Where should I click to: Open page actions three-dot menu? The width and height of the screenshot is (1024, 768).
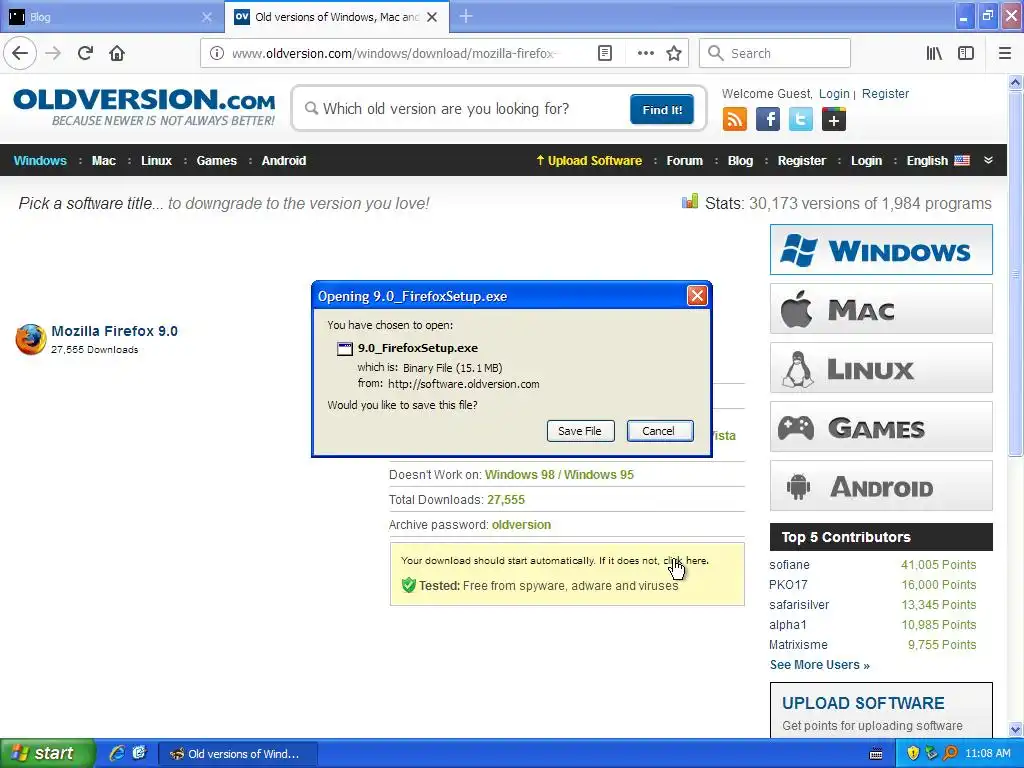point(645,53)
